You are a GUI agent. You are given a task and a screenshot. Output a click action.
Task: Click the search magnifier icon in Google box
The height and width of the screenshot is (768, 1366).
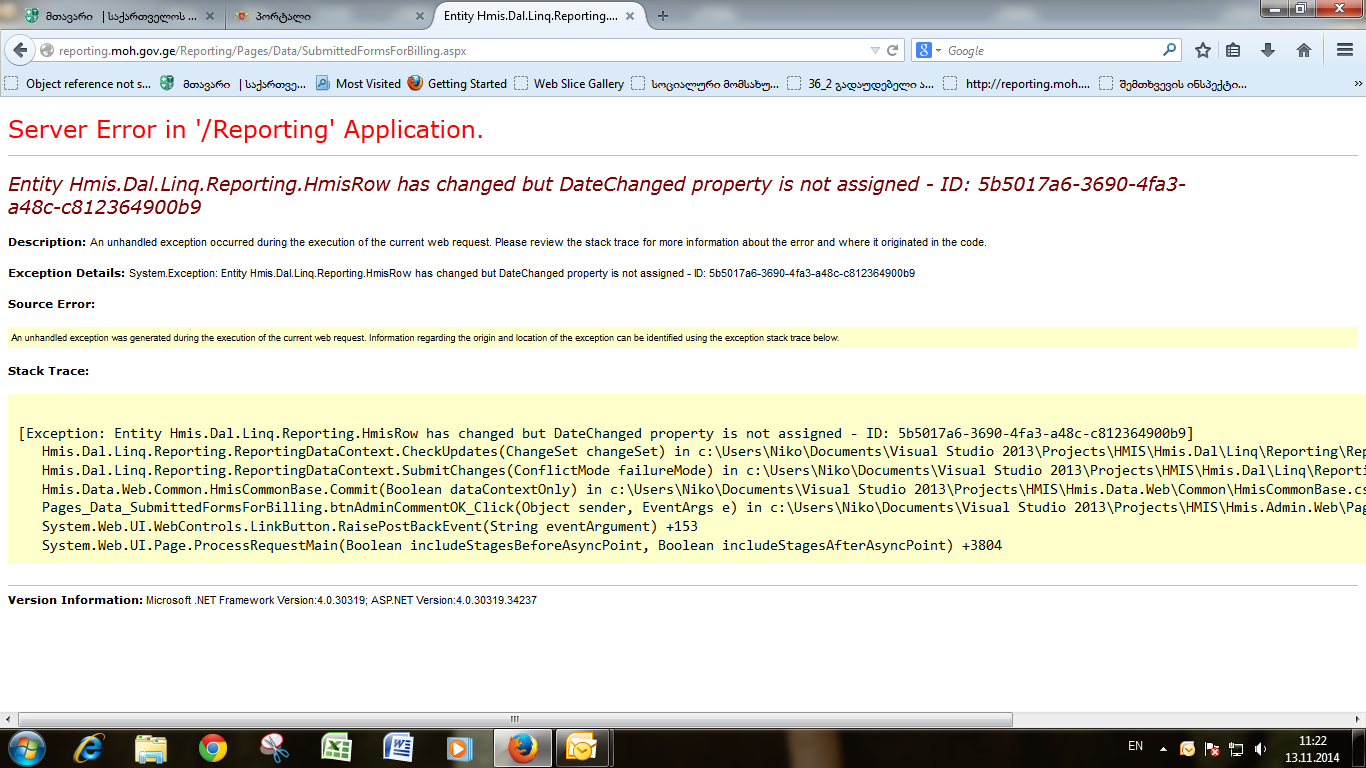[1169, 50]
